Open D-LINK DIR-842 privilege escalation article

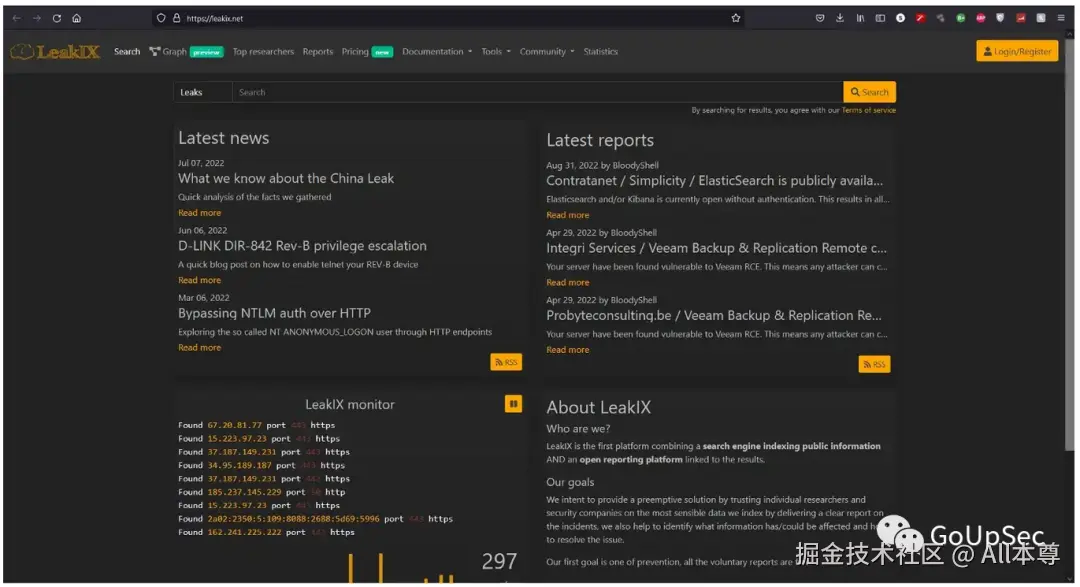point(302,246)
